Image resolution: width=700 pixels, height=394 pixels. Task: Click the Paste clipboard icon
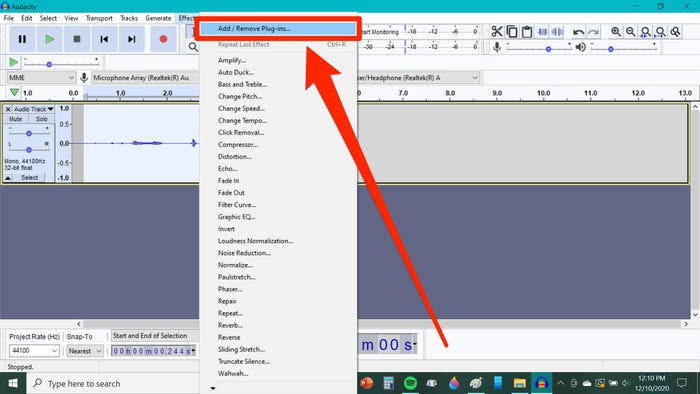[527, 32]
